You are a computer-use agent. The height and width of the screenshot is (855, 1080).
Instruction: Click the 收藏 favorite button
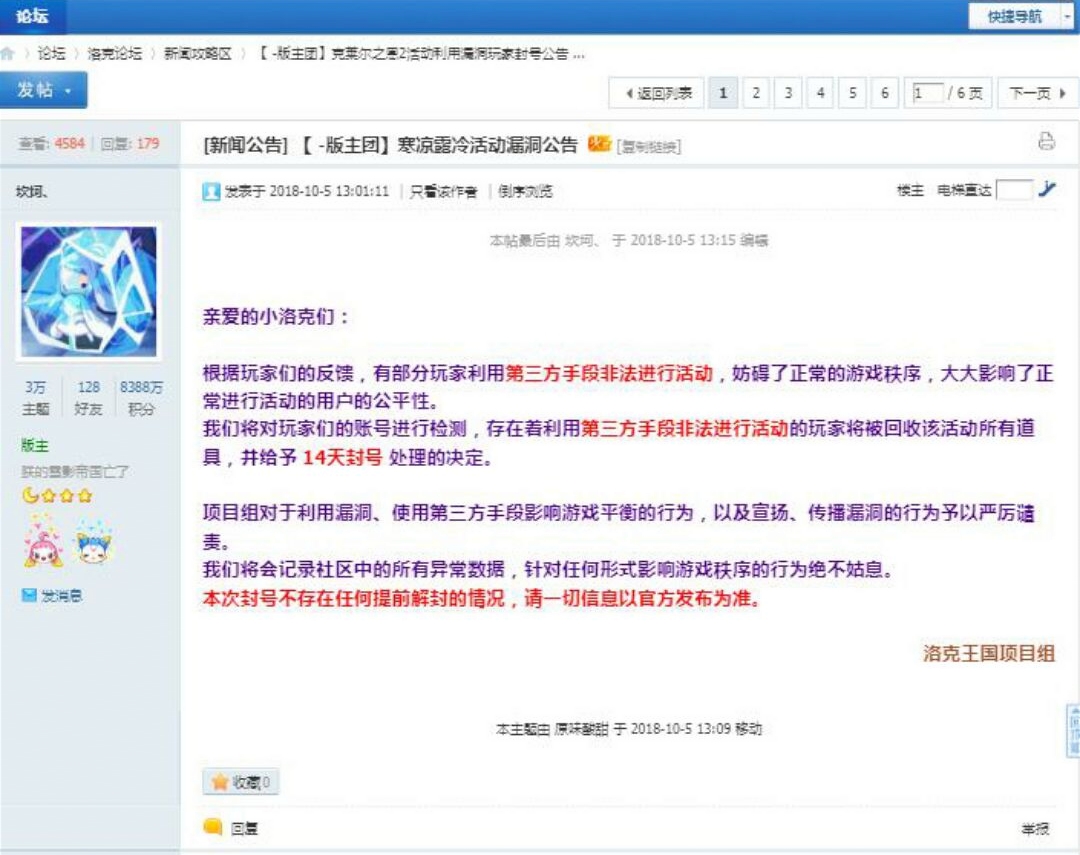coord(241,782)
